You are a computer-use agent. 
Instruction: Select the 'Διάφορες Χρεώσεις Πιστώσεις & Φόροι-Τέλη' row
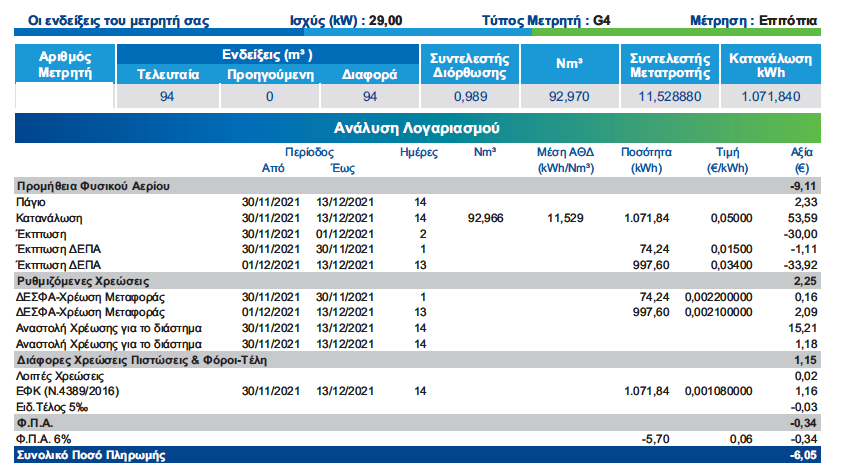tap(140, 359)
